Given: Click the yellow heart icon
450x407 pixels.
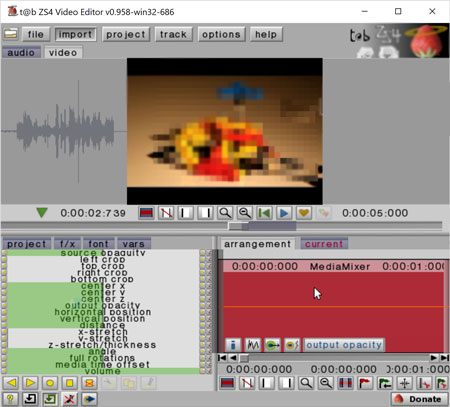Looking at the screenshot, I should click(304, 213).
